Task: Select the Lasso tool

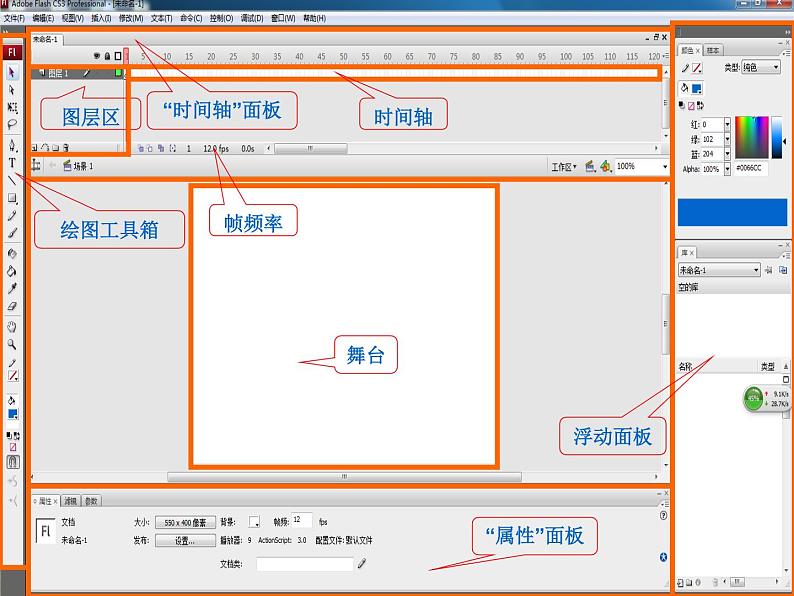Action: [x=12, y=125]
